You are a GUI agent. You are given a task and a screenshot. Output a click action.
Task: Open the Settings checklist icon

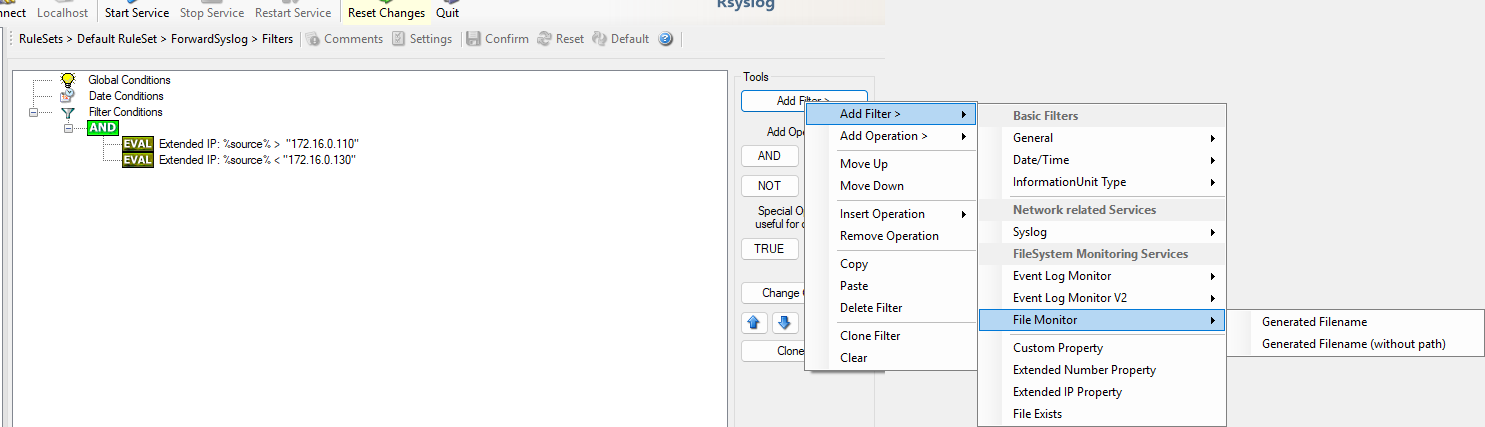(422, 39)
